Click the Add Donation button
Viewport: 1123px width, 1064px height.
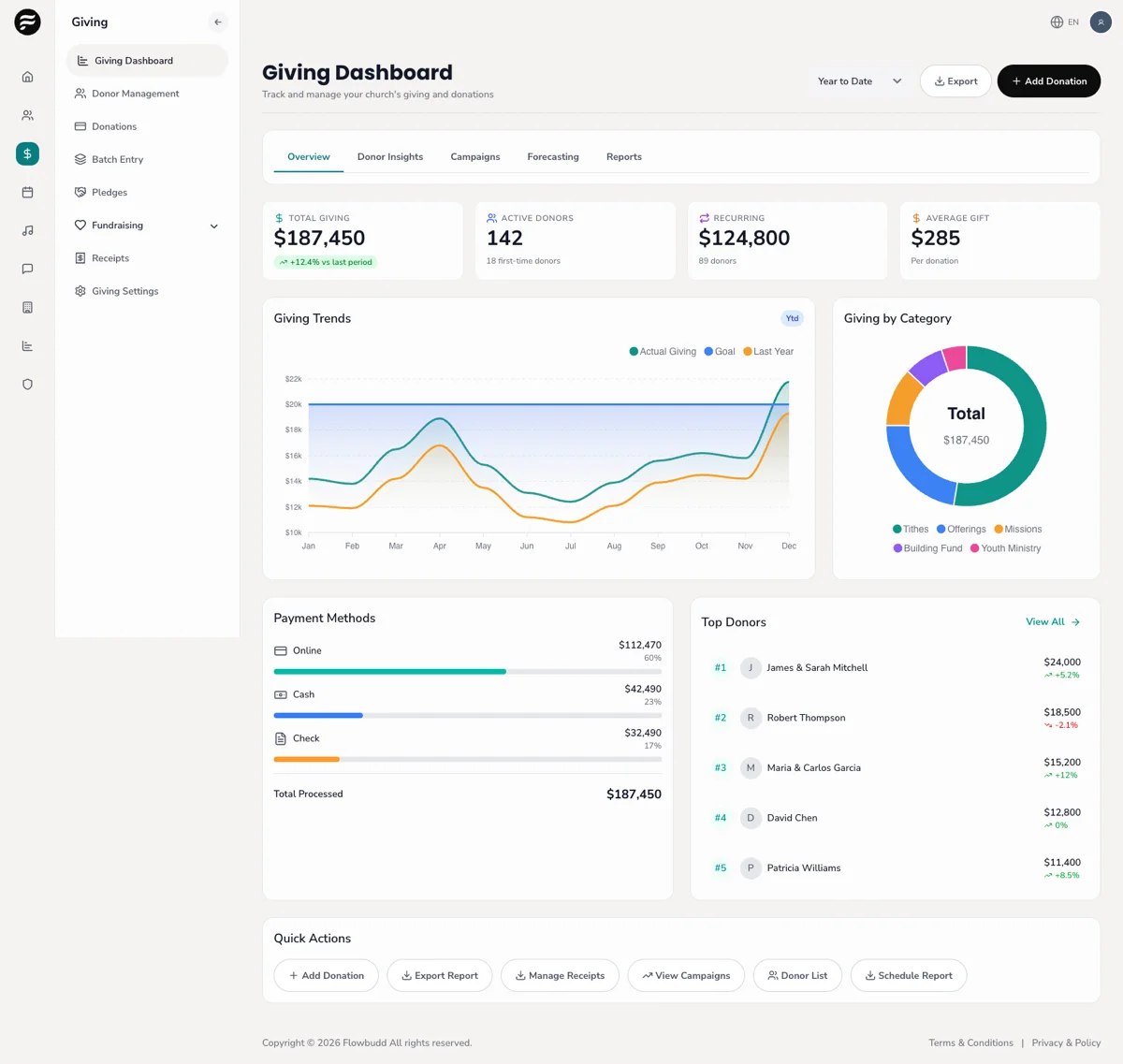(1048, 80)
